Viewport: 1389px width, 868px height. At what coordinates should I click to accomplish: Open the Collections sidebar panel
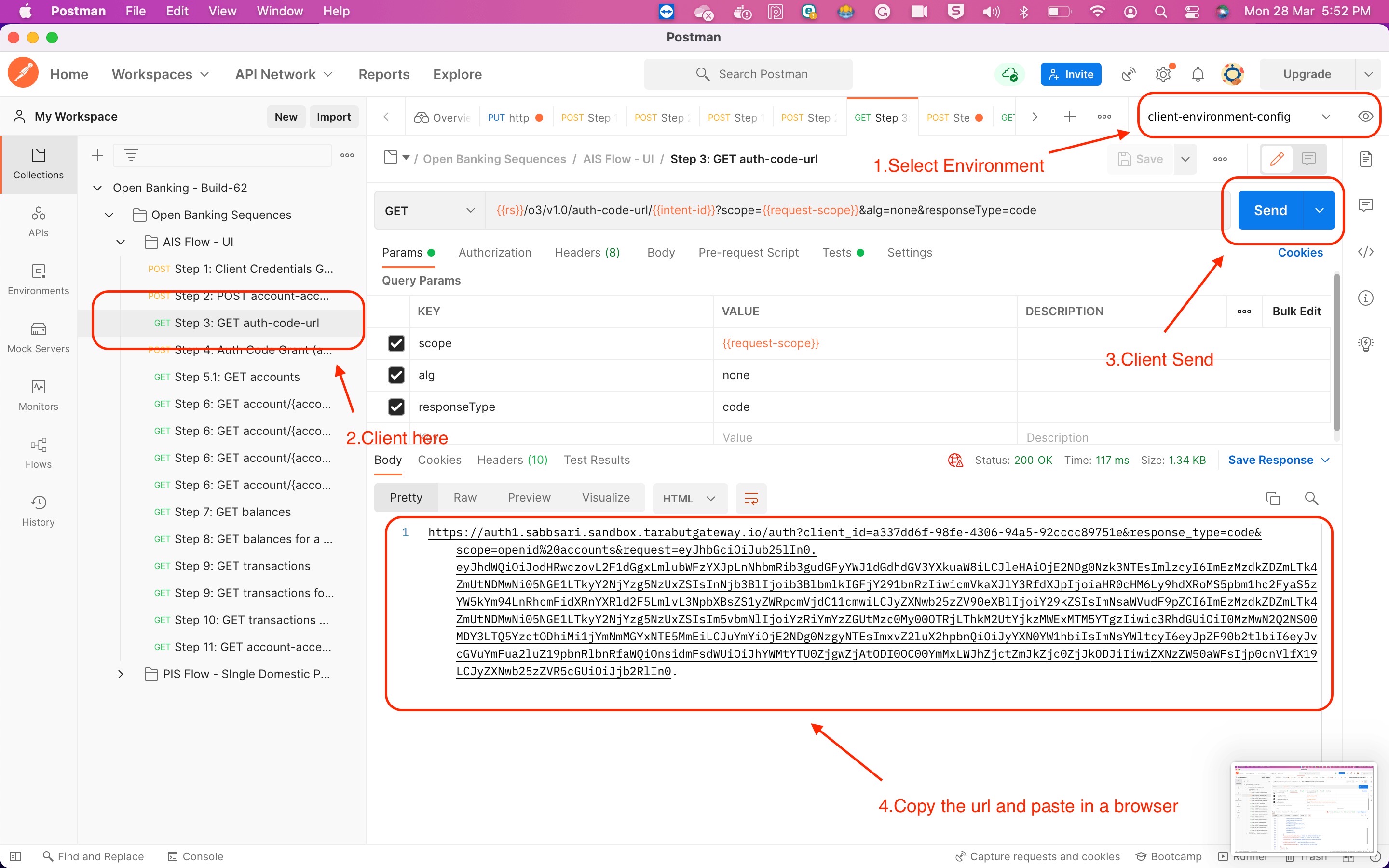39,164
